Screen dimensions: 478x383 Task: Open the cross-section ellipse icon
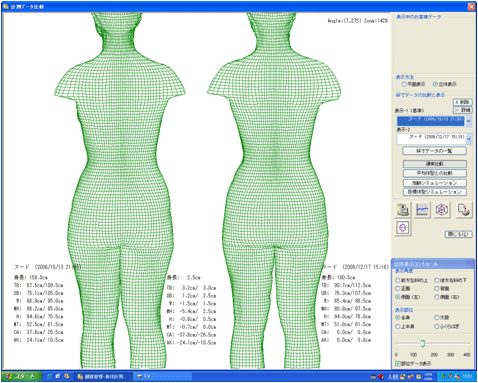[x=403, y=228]
